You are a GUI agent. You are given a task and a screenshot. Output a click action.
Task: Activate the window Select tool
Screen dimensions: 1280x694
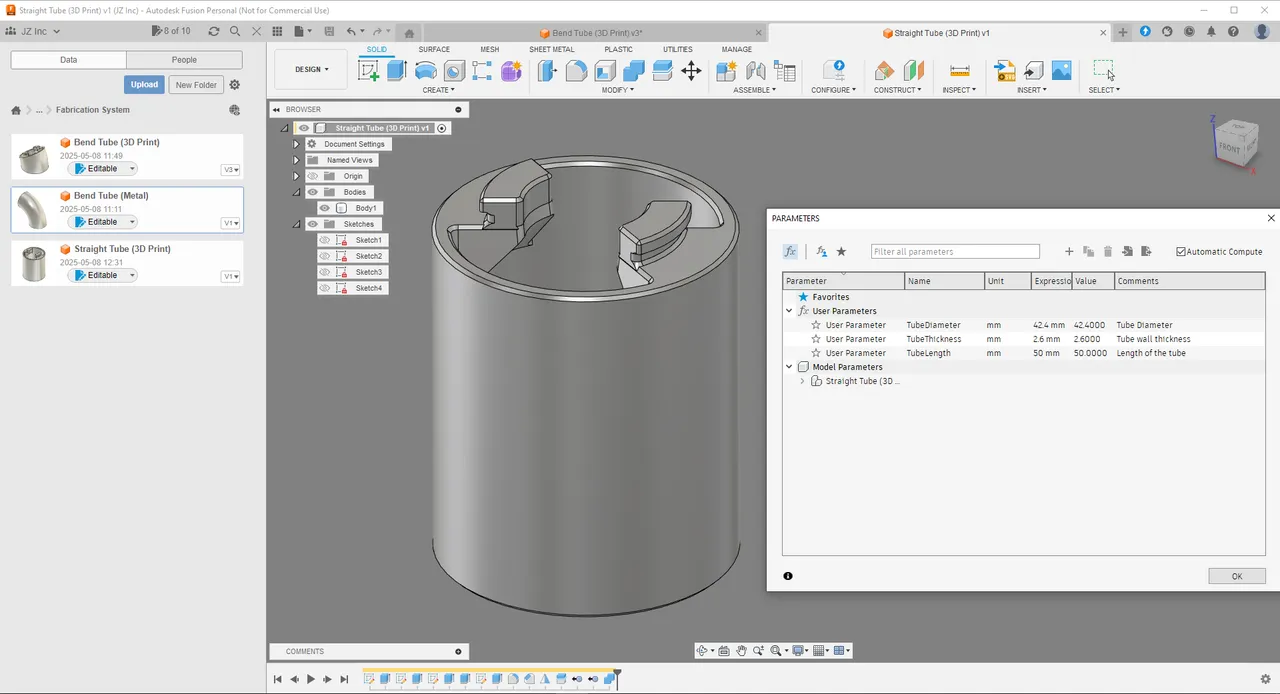[1103, 70]
